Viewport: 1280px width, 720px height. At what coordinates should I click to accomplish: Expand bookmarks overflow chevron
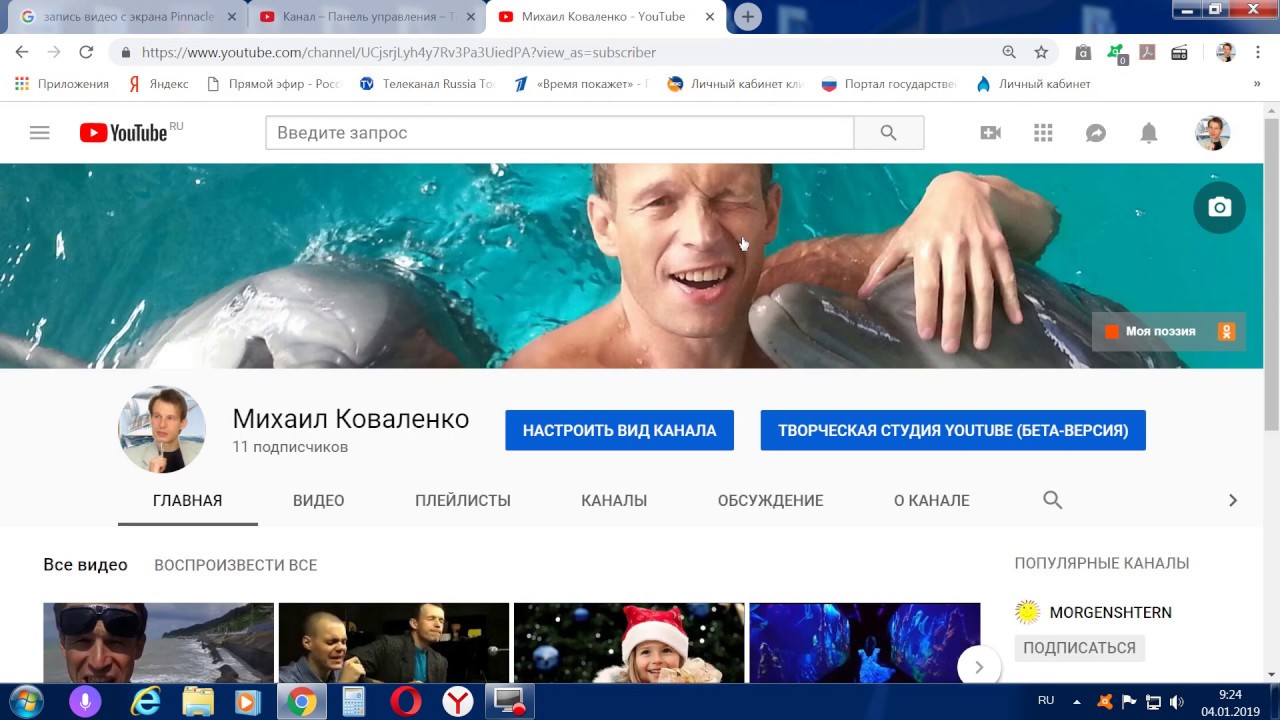(1257, 84)
